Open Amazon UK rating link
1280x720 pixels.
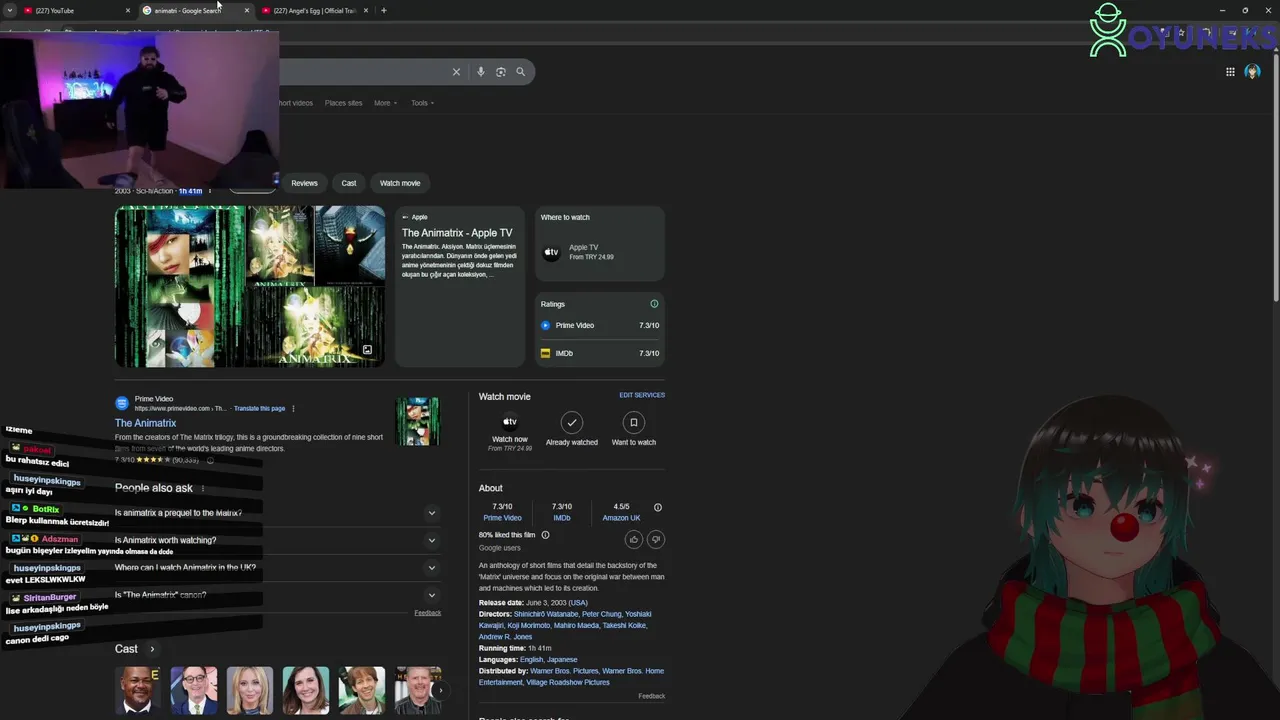click(621, 518)
